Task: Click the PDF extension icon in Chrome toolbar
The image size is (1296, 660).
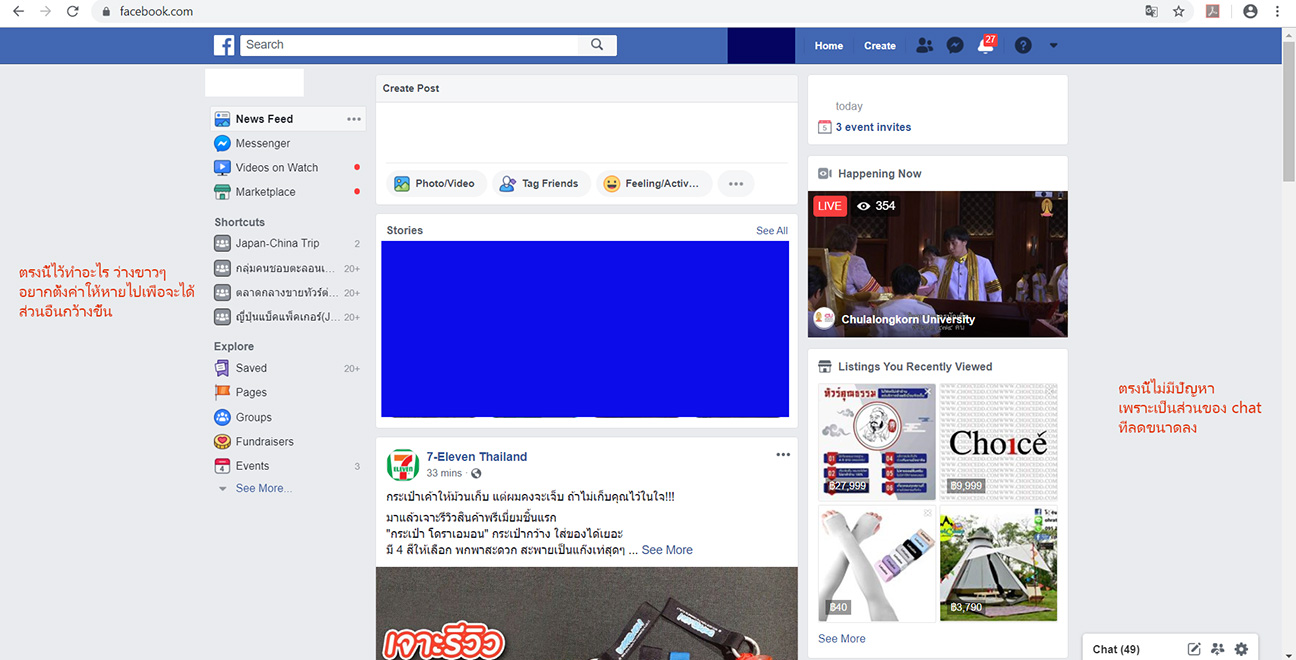Action: click(1212, 12)
